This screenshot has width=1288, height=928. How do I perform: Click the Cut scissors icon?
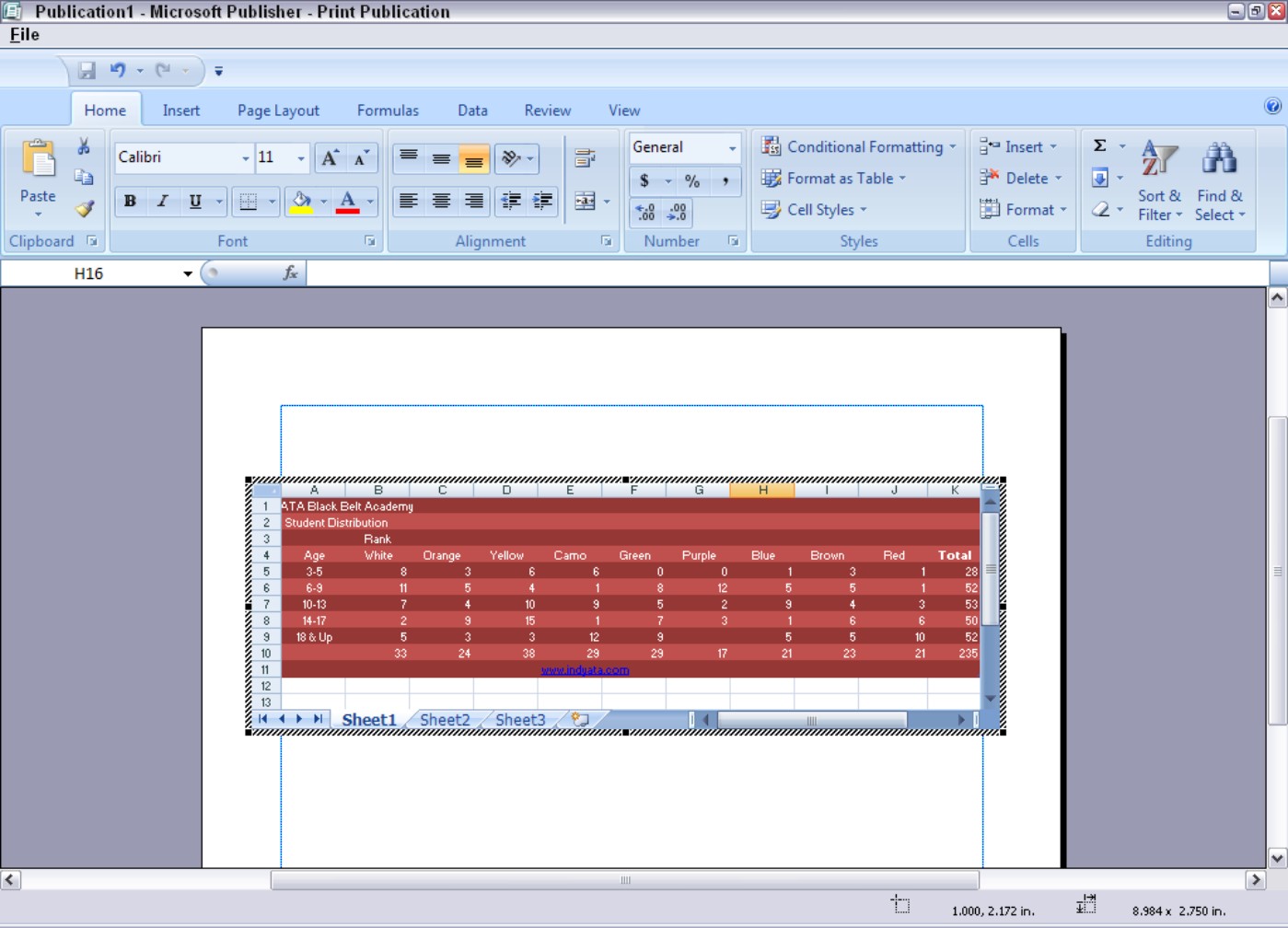coord(84,147)
